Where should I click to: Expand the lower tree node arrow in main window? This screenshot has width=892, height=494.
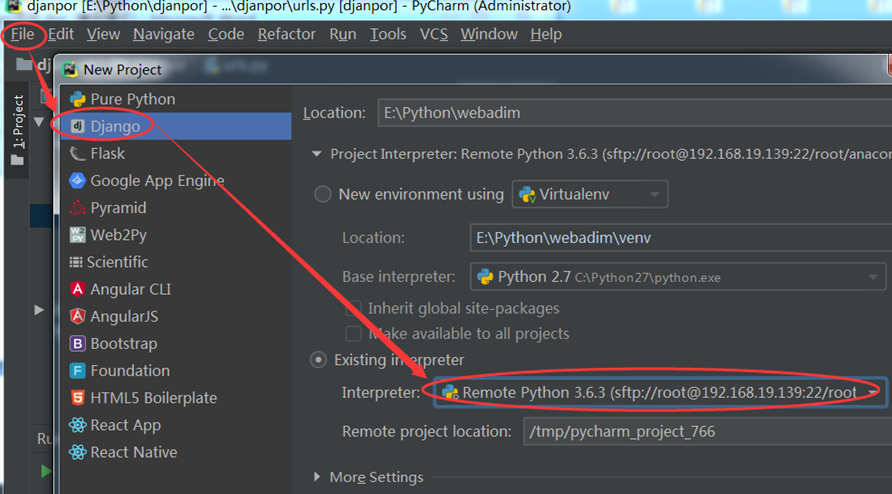click(x=39, y=310)
